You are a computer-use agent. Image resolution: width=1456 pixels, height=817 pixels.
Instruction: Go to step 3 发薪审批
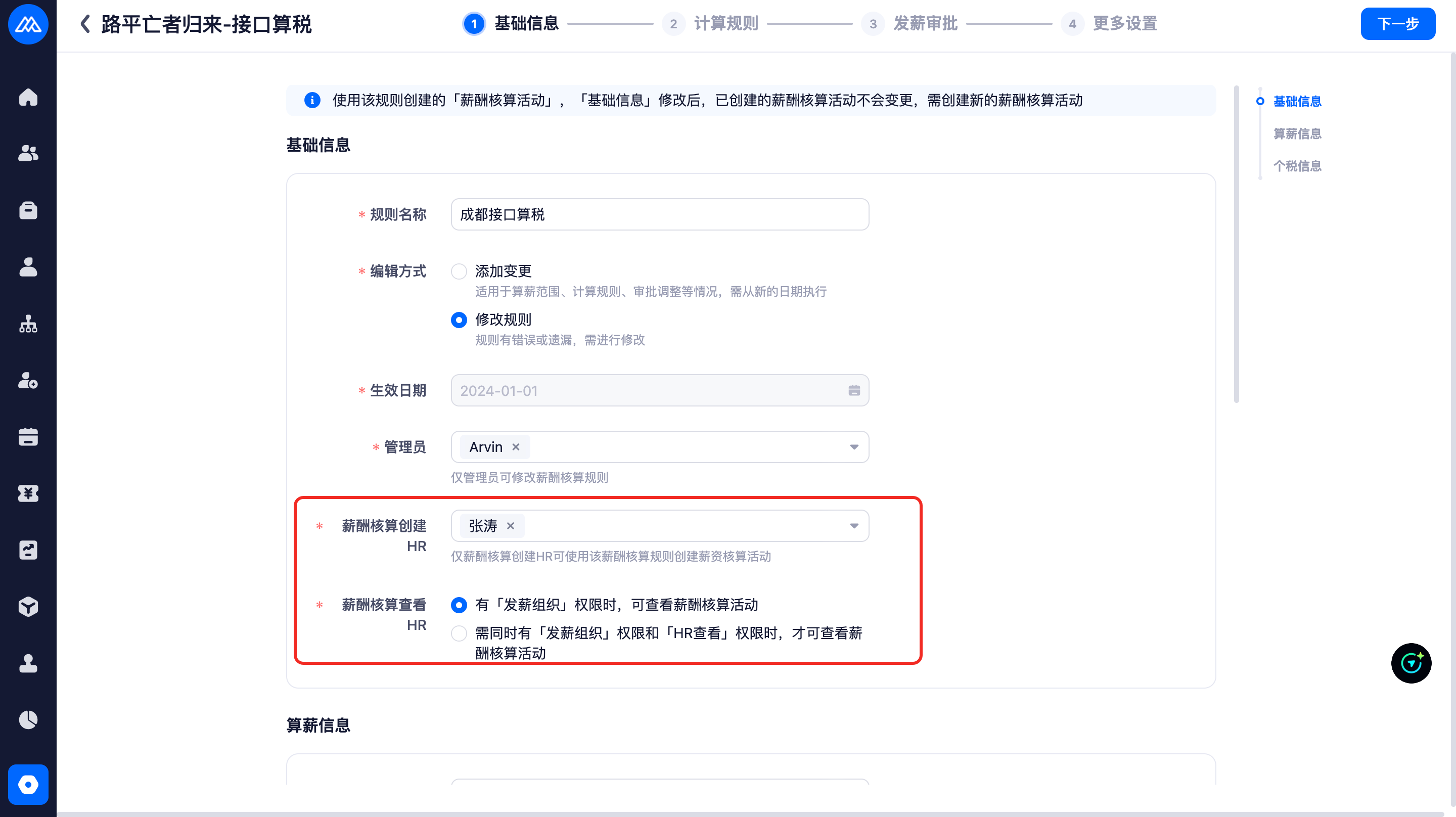[909, 24]
